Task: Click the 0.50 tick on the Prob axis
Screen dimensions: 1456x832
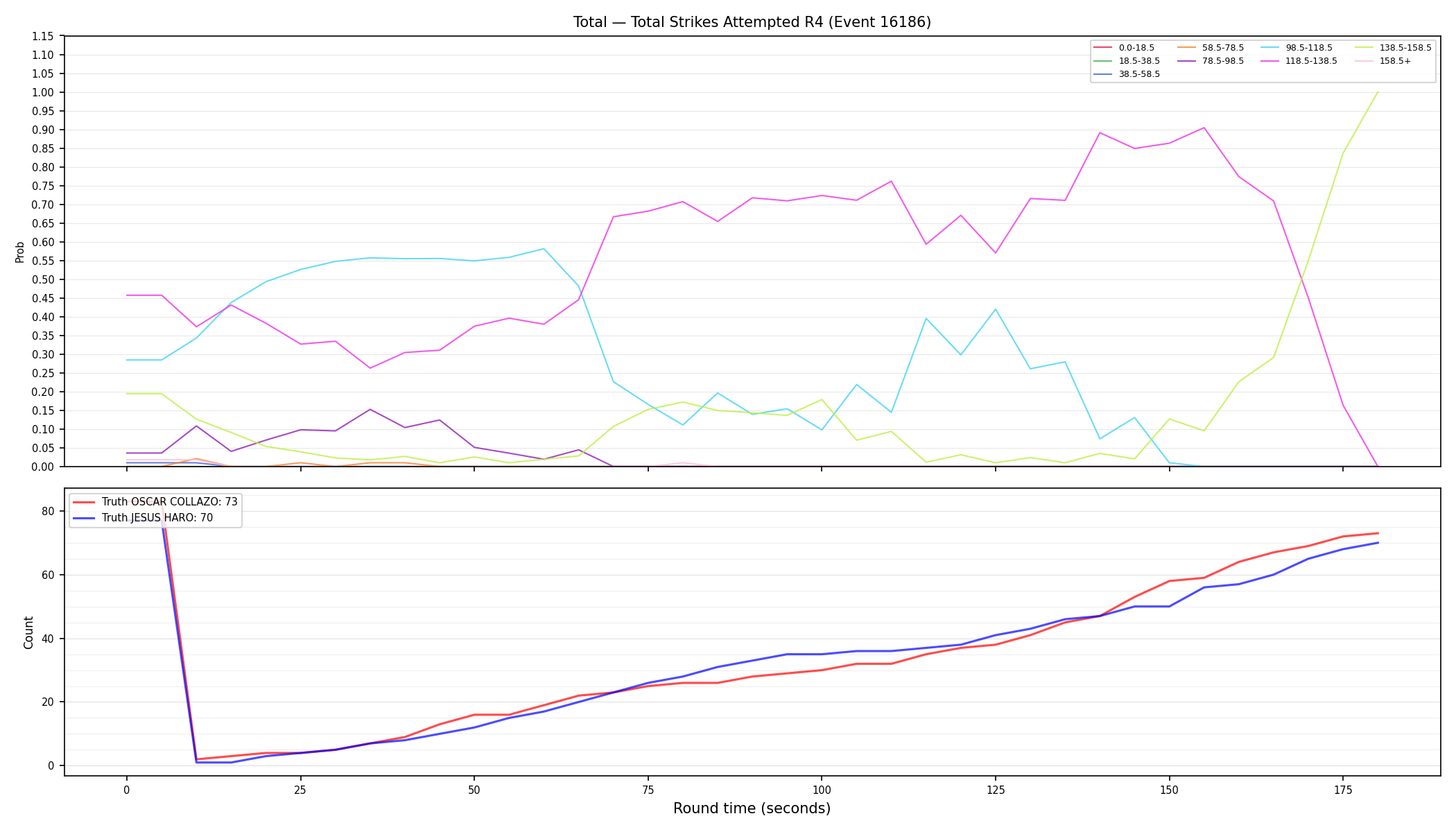Action: coord(44,280)
